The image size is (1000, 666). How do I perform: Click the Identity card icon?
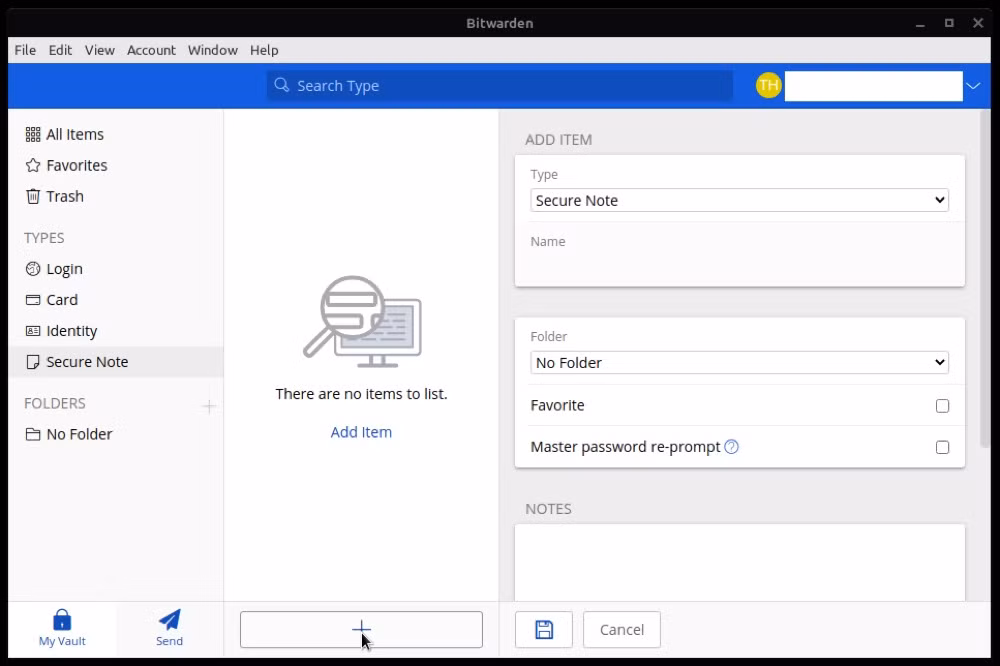[x=33, y=331]
